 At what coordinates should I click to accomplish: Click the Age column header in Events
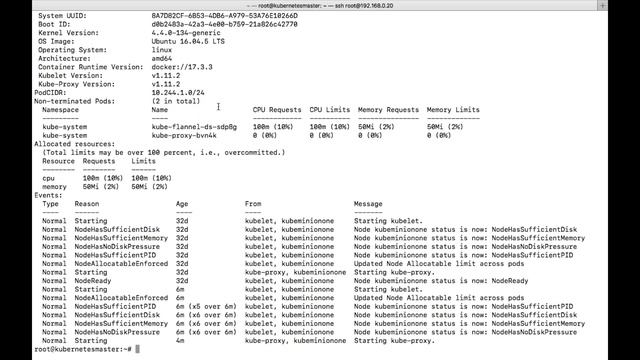(182, 204)
